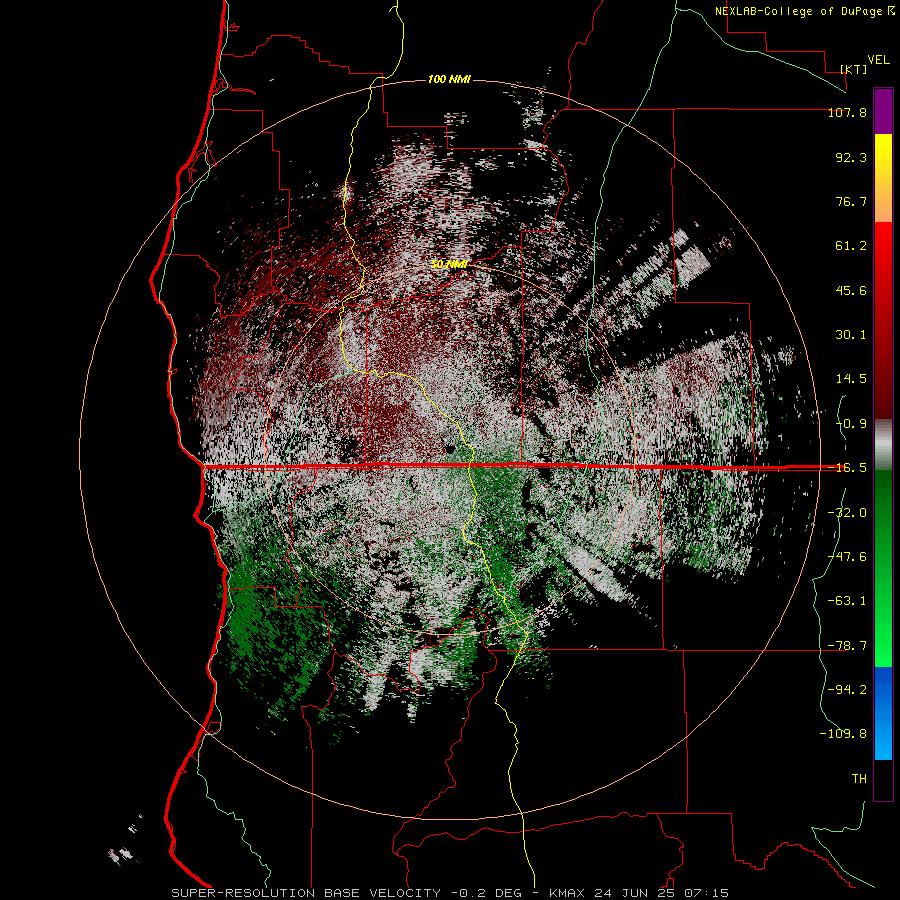Screen dimensions: 900x900
Task: Click the 100 NMI range ring label
Action: pos(449,79)
